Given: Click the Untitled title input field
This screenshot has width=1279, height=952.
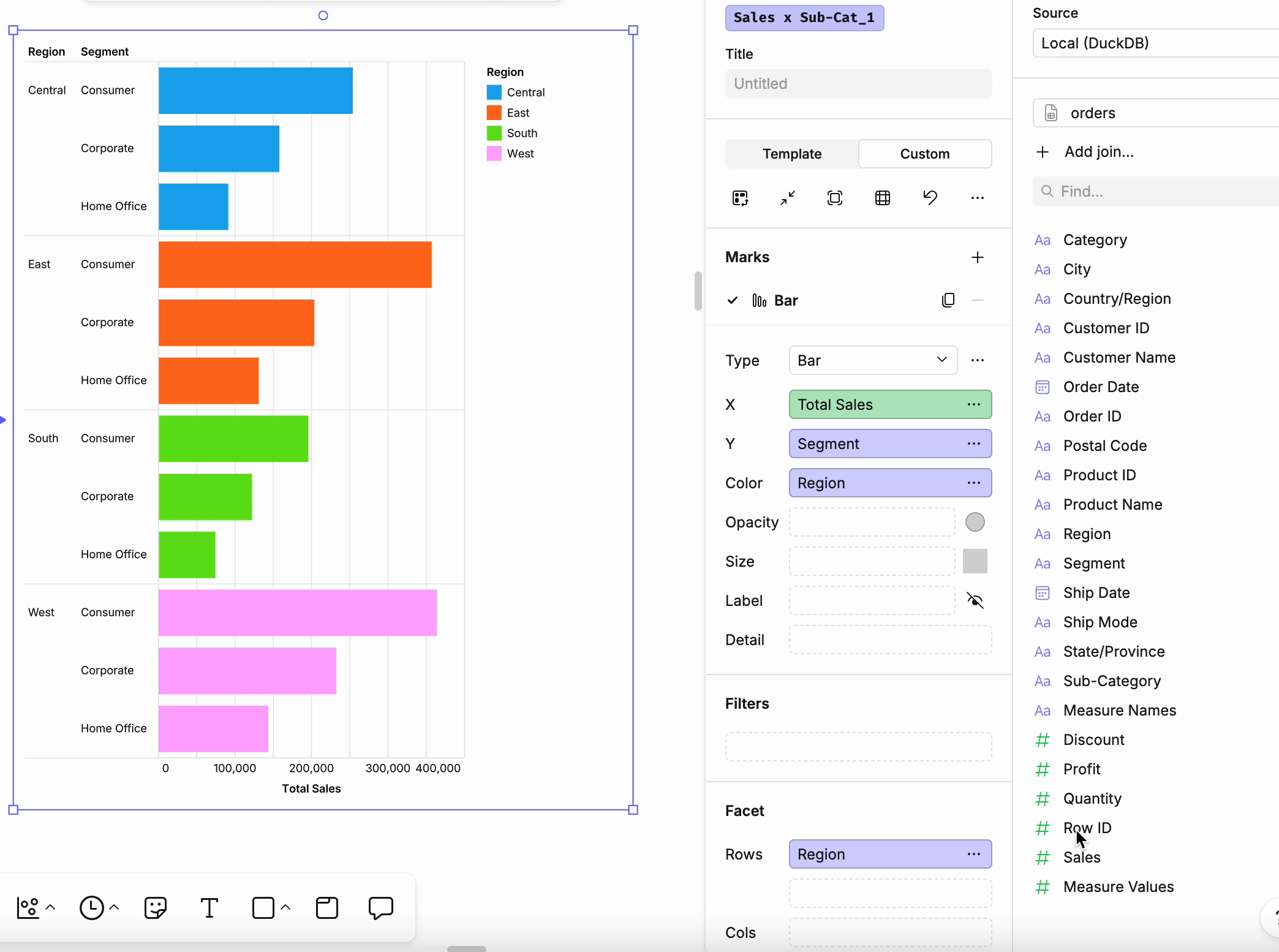Looking at the screenshot, I should [858, 84].
